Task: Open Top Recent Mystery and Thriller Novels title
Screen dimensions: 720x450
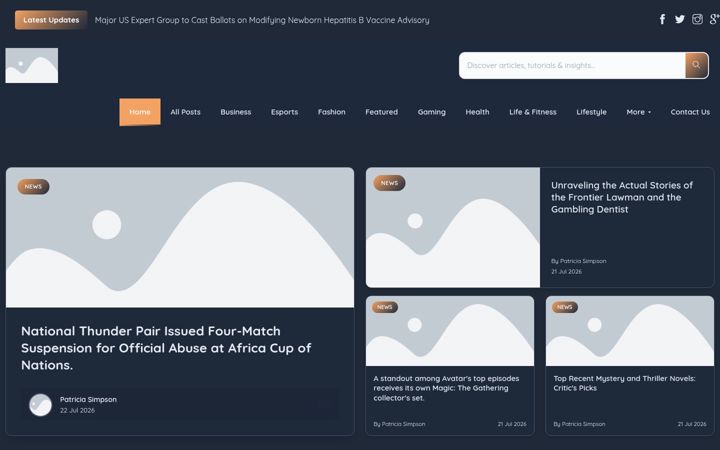Action: (x=624, y=383)
